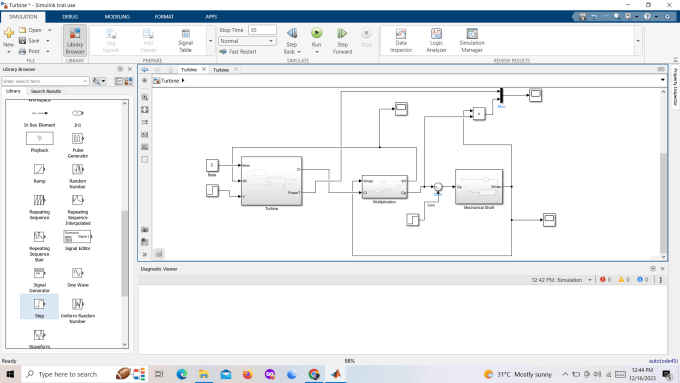Click Fast Restart toggle
This screenshot has height=383, width=680.
238,52
